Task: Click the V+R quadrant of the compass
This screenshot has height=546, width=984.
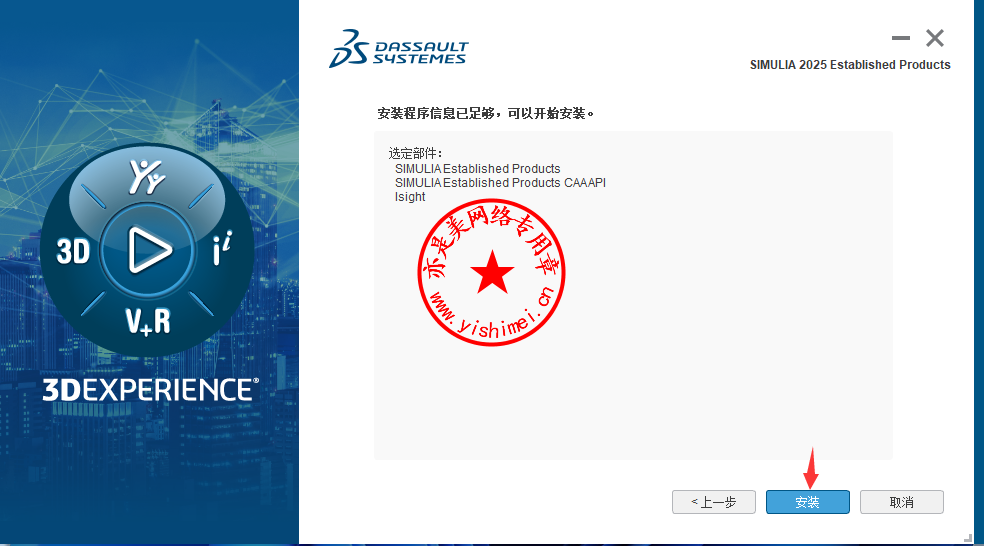Action: tap(148, 321)
